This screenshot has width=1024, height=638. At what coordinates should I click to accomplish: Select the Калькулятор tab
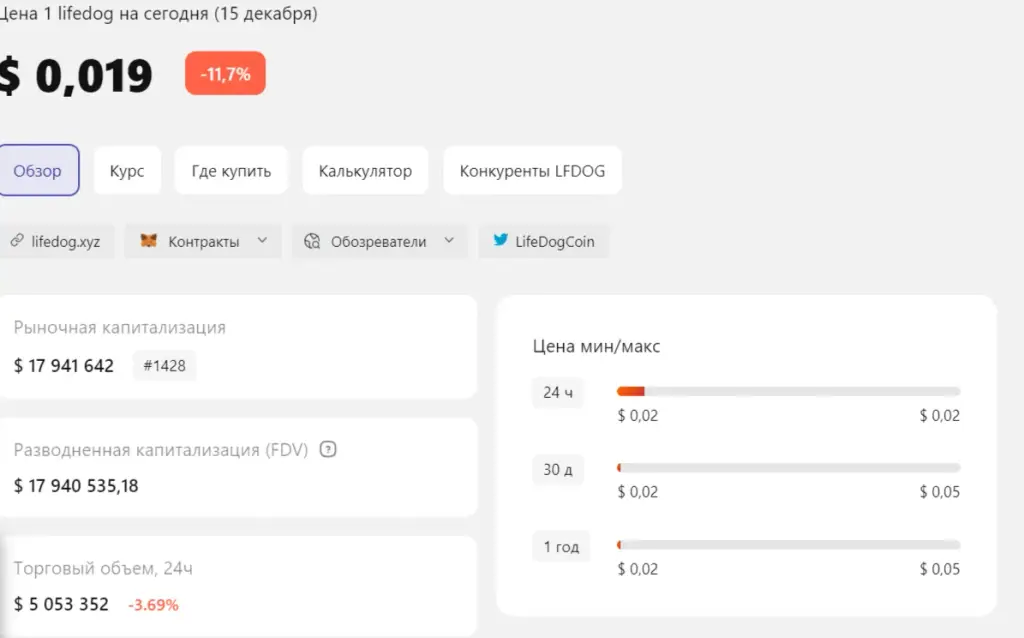coord(365,170)
